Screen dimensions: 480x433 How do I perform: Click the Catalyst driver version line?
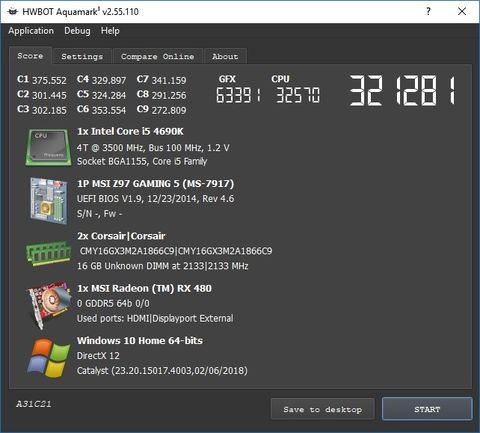point(162,371)
